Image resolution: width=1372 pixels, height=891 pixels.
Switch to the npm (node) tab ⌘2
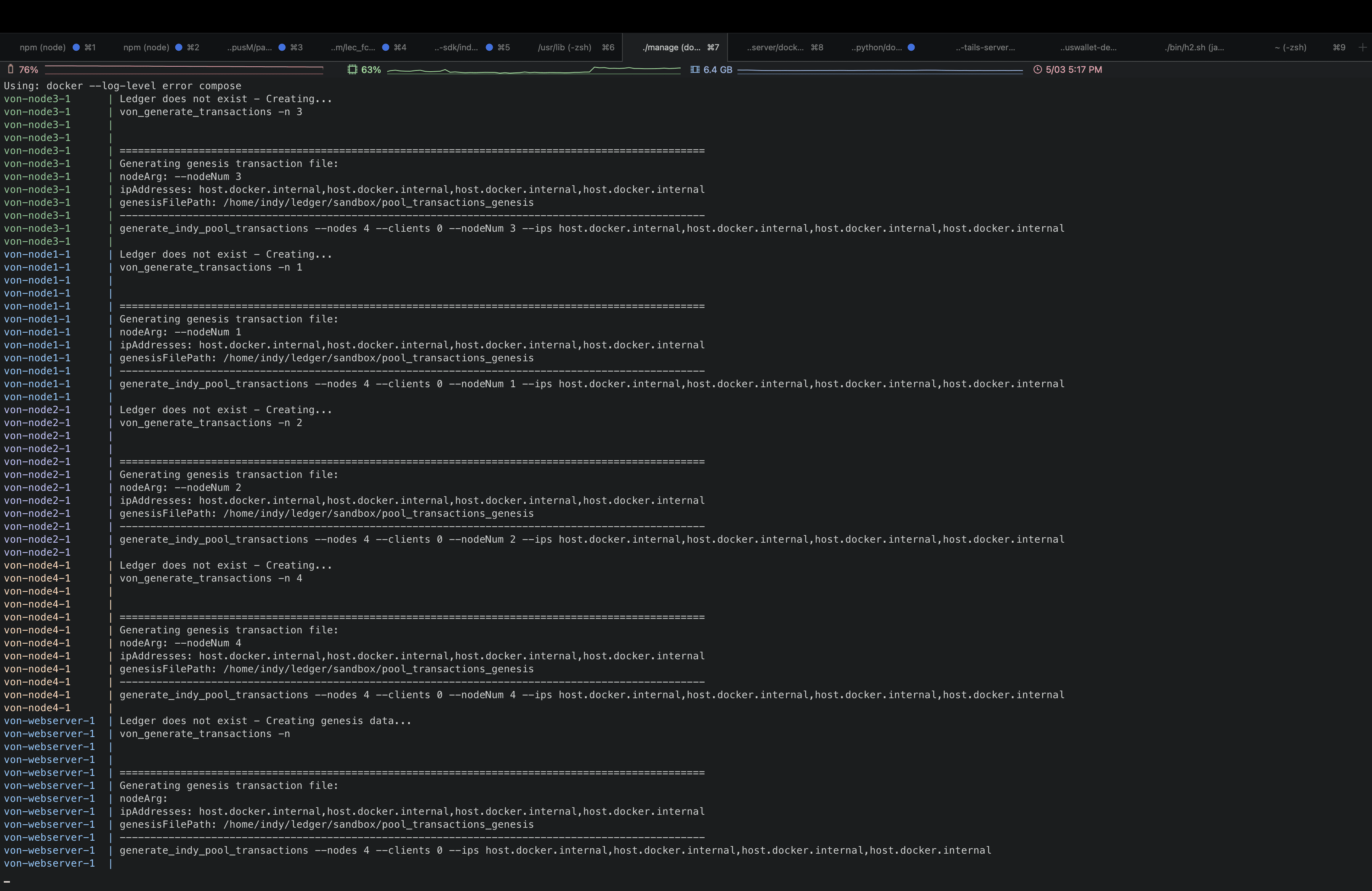point(161,47)
